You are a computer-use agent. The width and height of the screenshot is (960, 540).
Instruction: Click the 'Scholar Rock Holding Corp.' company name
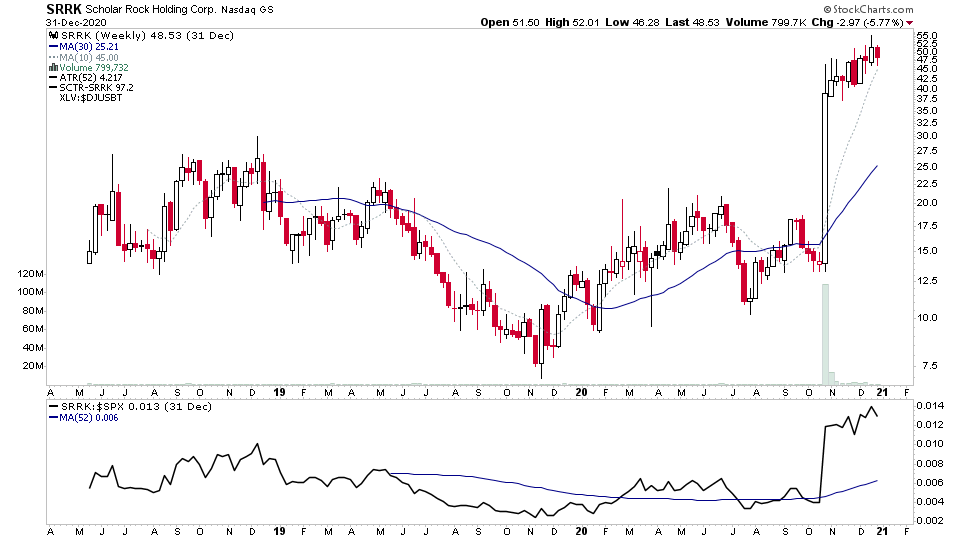click(150, 10)
